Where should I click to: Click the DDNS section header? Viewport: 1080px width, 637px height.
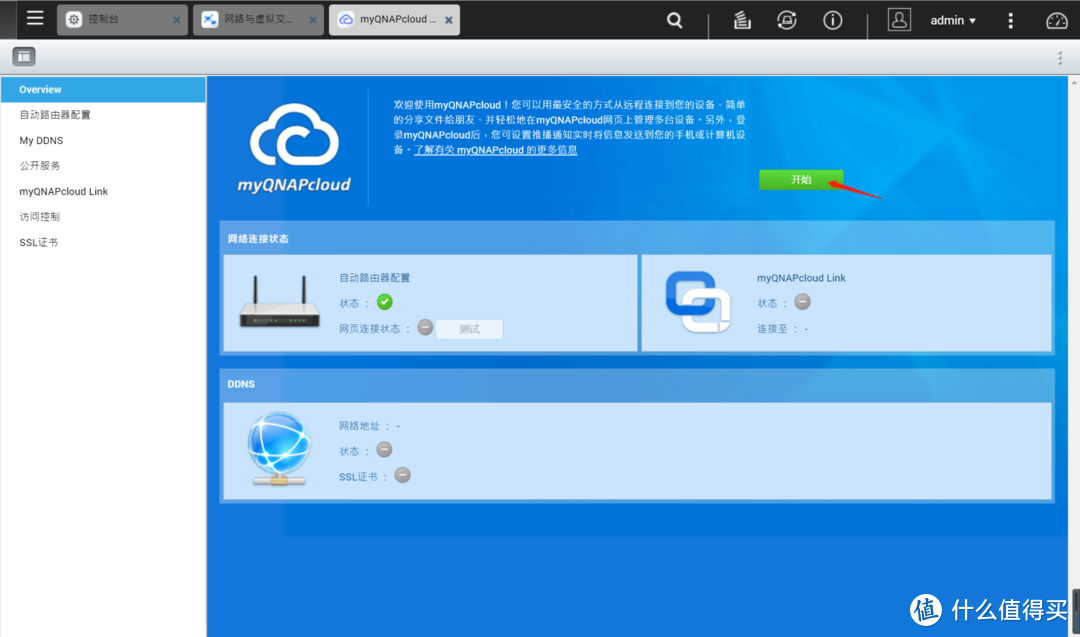[241, 384]
